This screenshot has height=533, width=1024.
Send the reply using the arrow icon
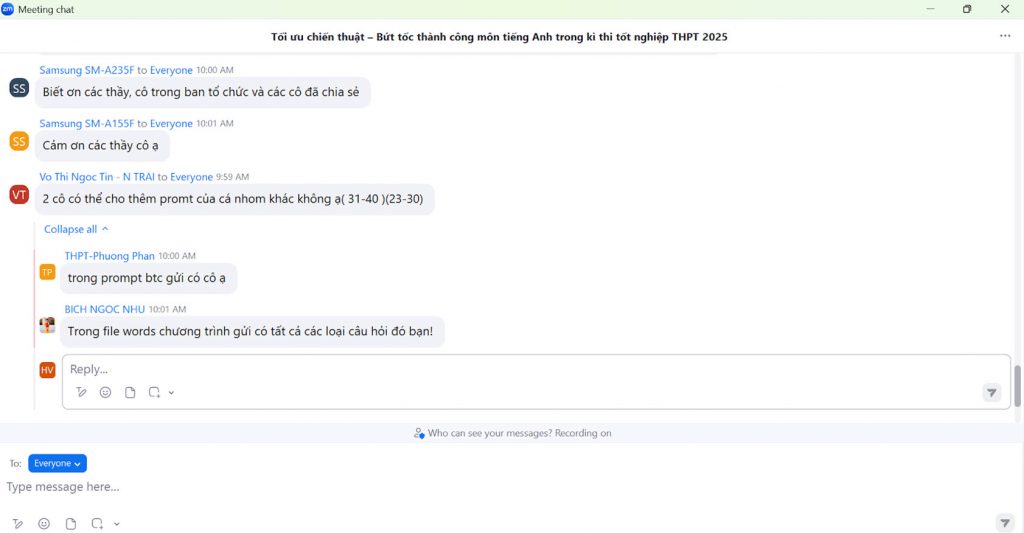[991, 393]
